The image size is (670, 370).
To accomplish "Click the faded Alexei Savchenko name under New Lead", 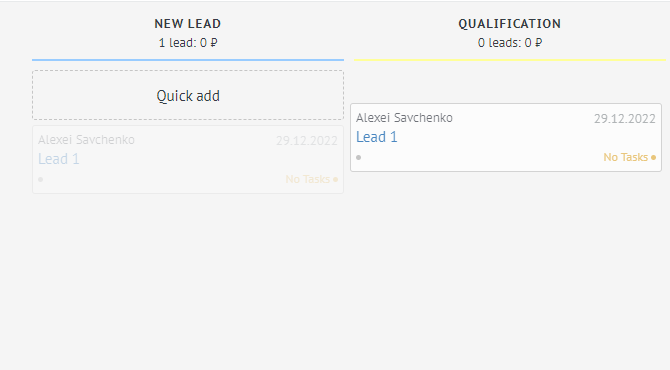I will (x=86, y=139).
